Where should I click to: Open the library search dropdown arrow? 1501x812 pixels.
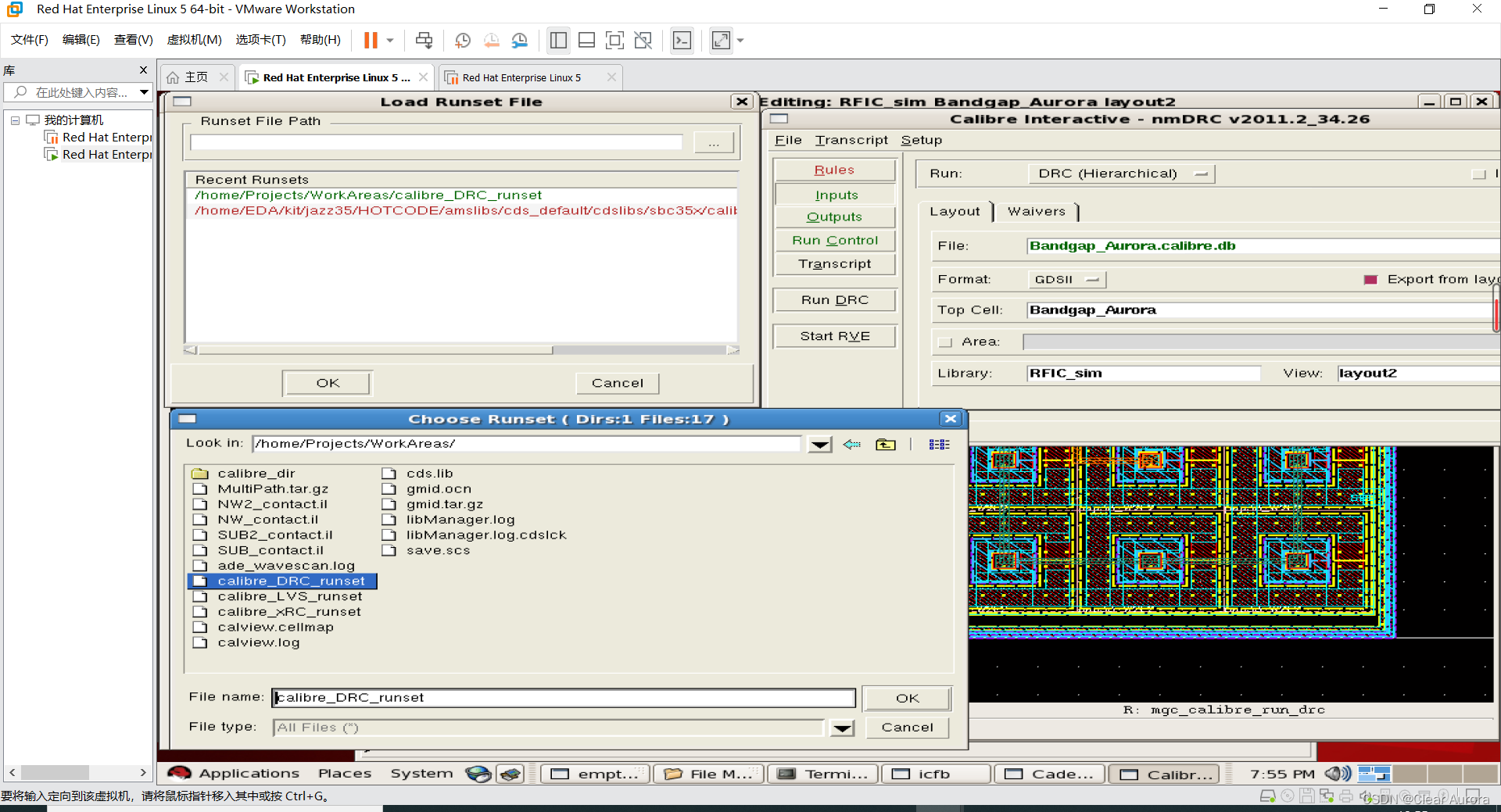click(144, 92)
